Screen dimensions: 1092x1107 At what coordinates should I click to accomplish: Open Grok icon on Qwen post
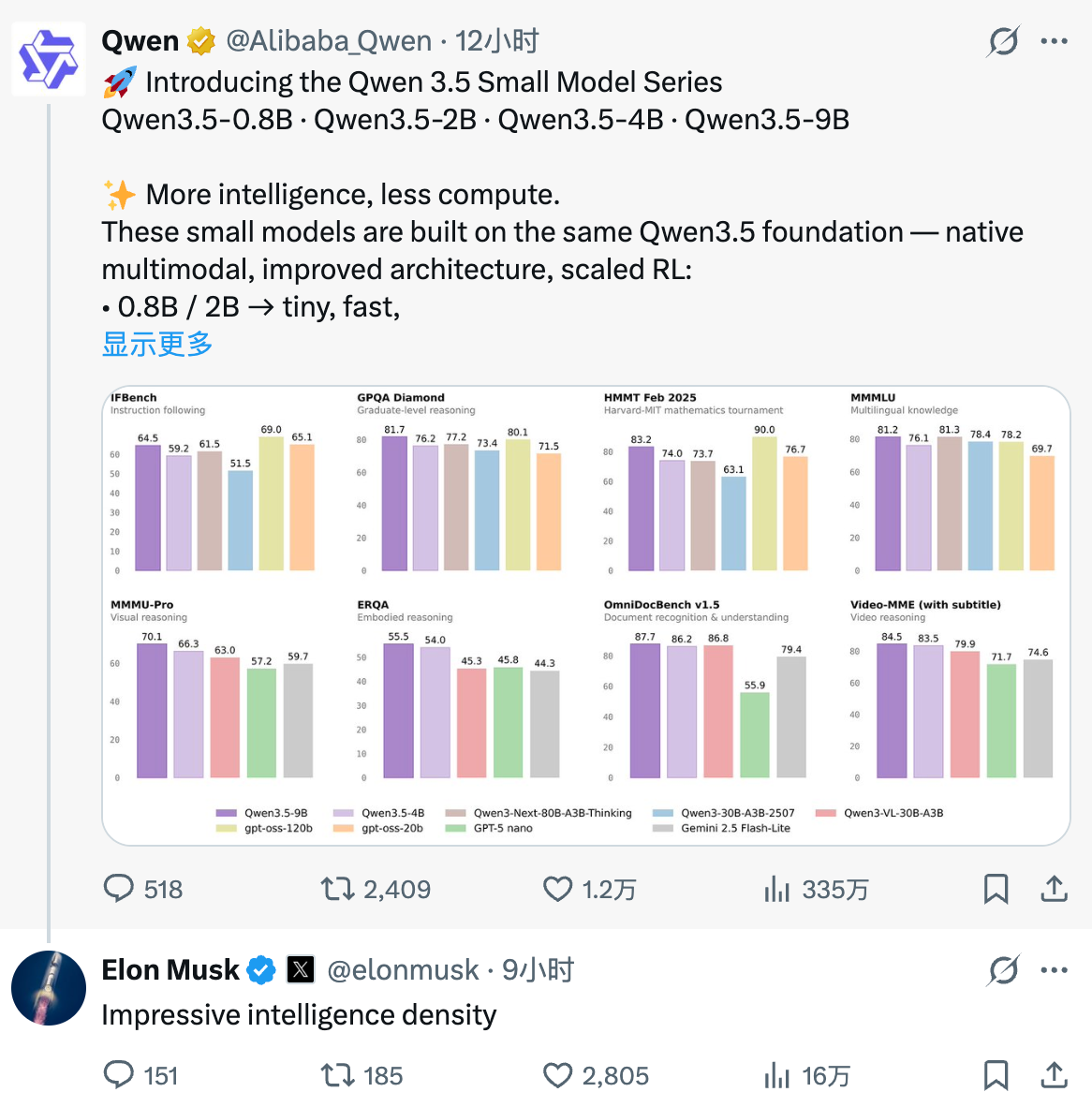click(1003, 41)
